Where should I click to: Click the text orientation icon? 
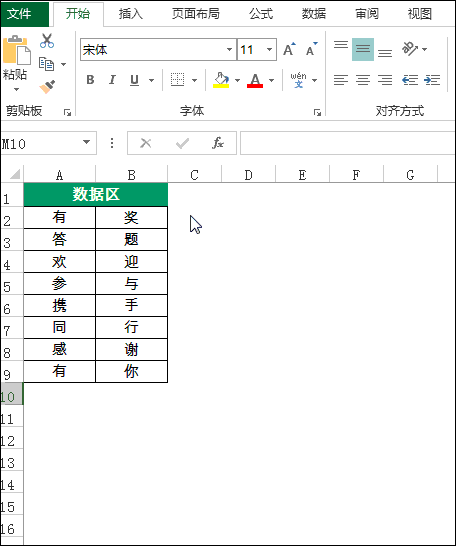(410, 49)
